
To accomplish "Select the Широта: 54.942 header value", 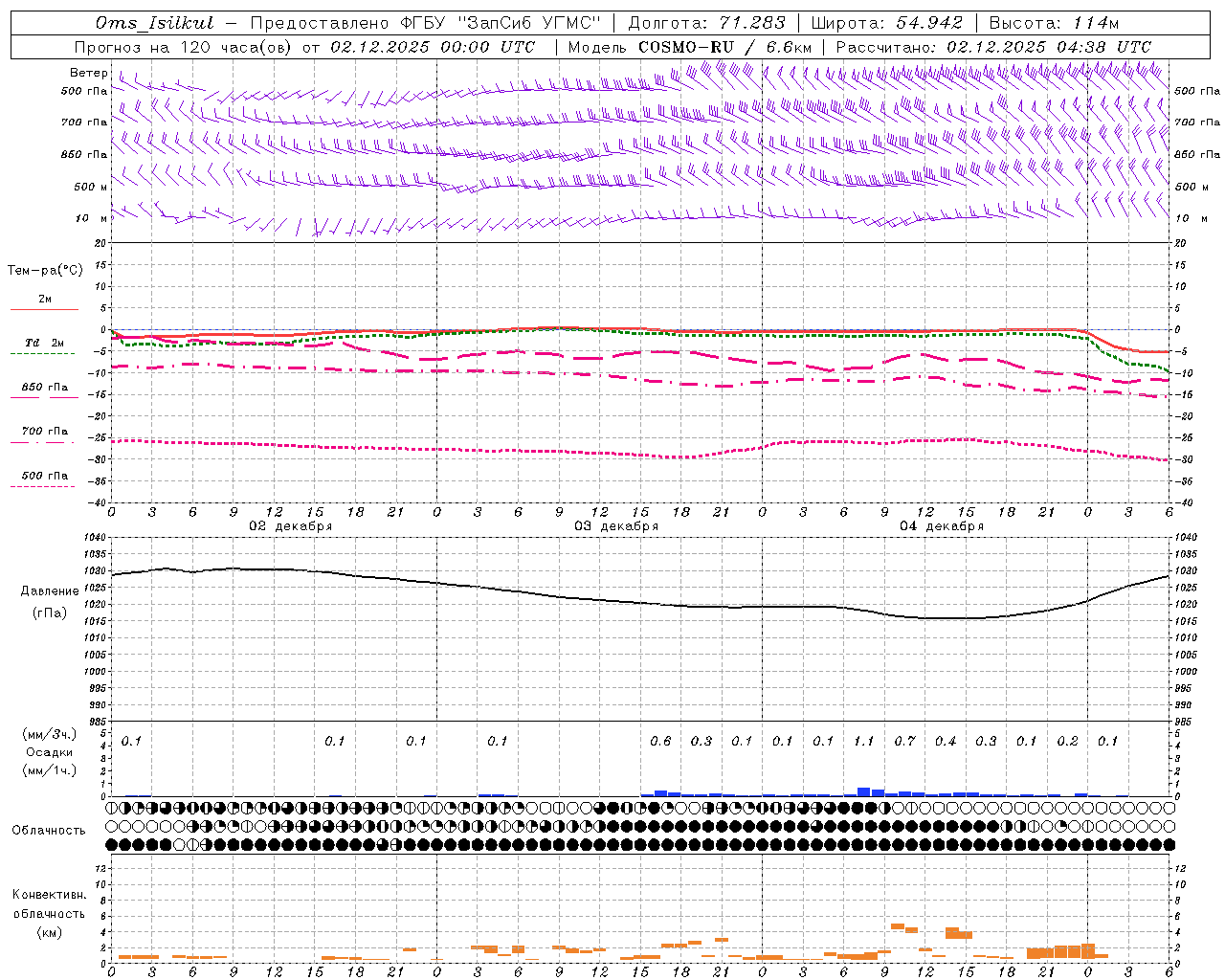I will point(886,23).
